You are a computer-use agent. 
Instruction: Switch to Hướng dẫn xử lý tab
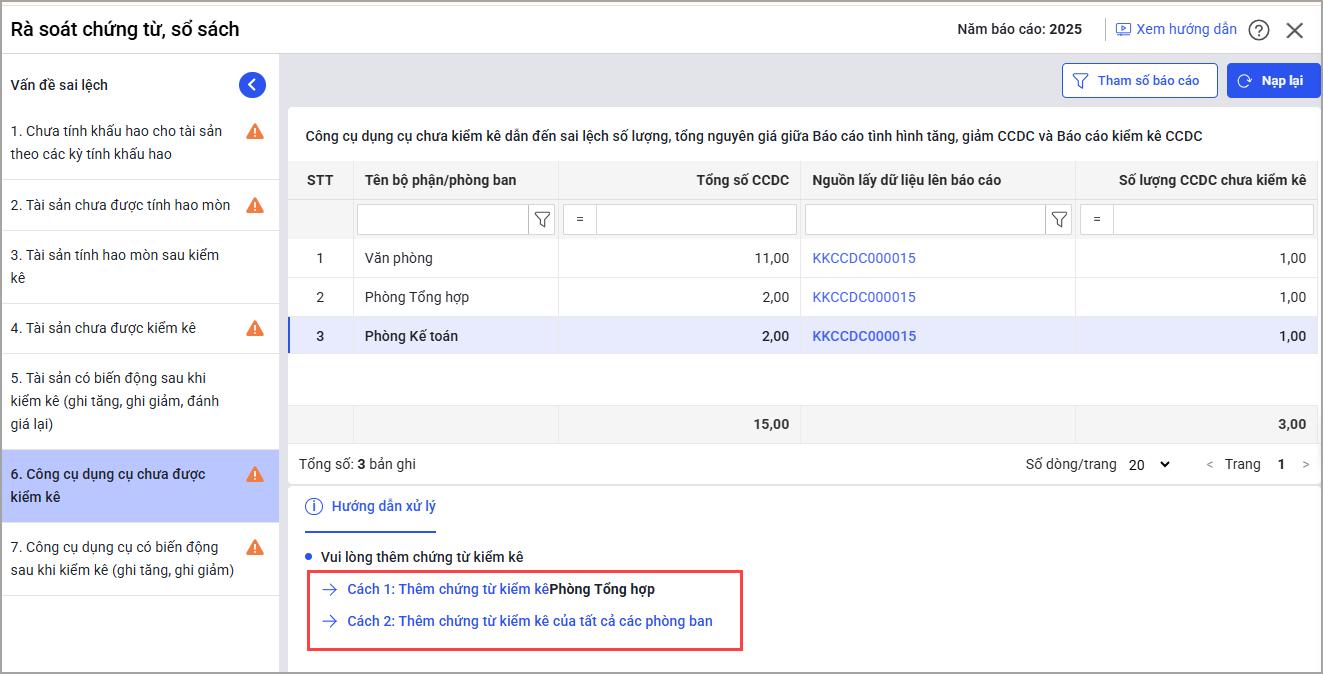(371, 506)
